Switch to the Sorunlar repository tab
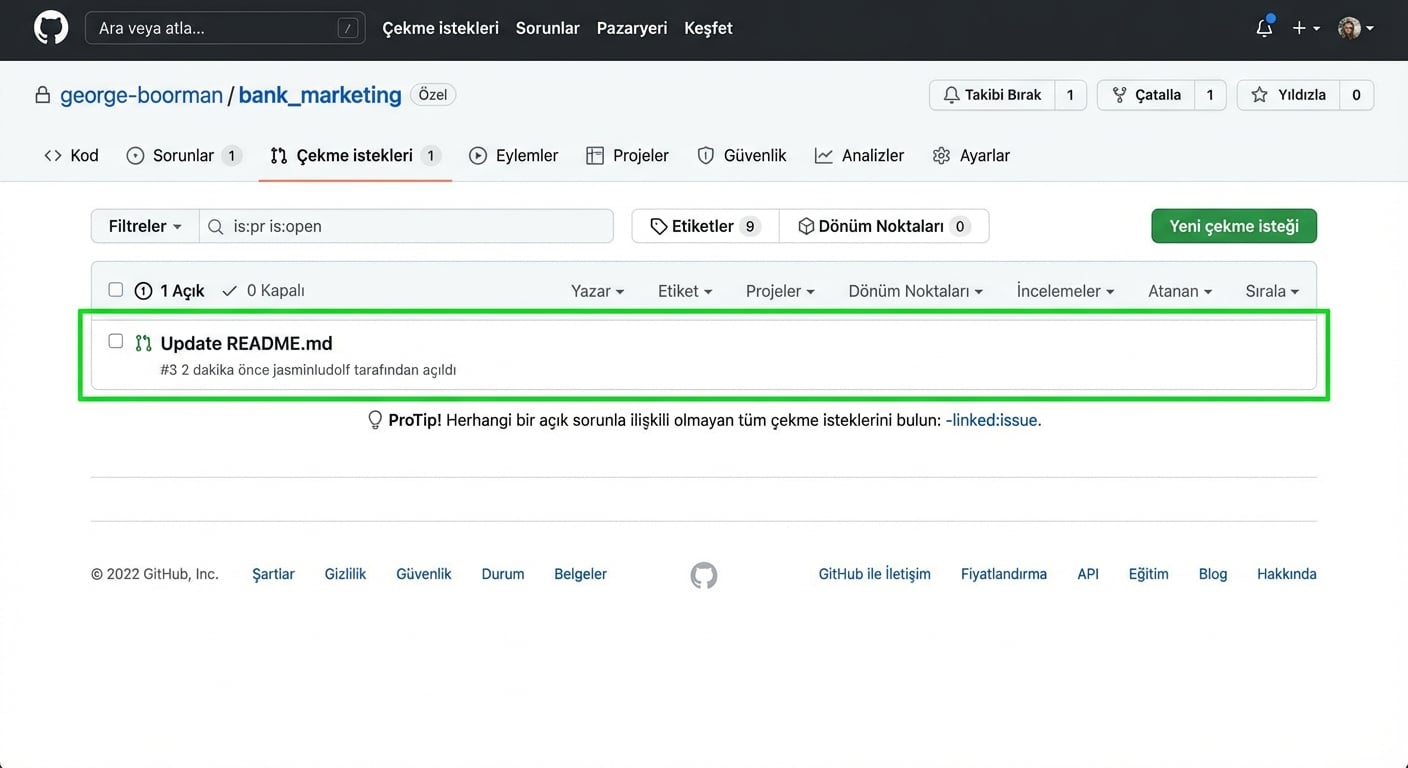The height and width of the screenshot is (768, 1408). tap(183, 156)
